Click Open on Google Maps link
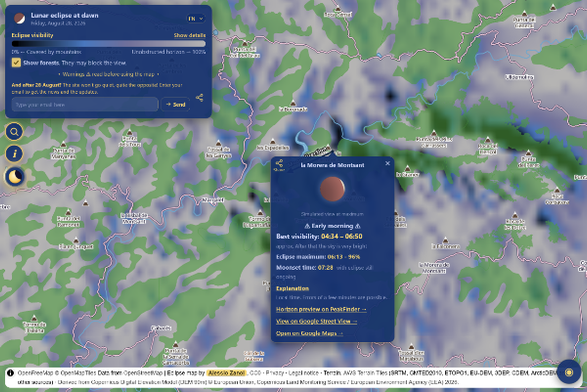 click(310, 333)
